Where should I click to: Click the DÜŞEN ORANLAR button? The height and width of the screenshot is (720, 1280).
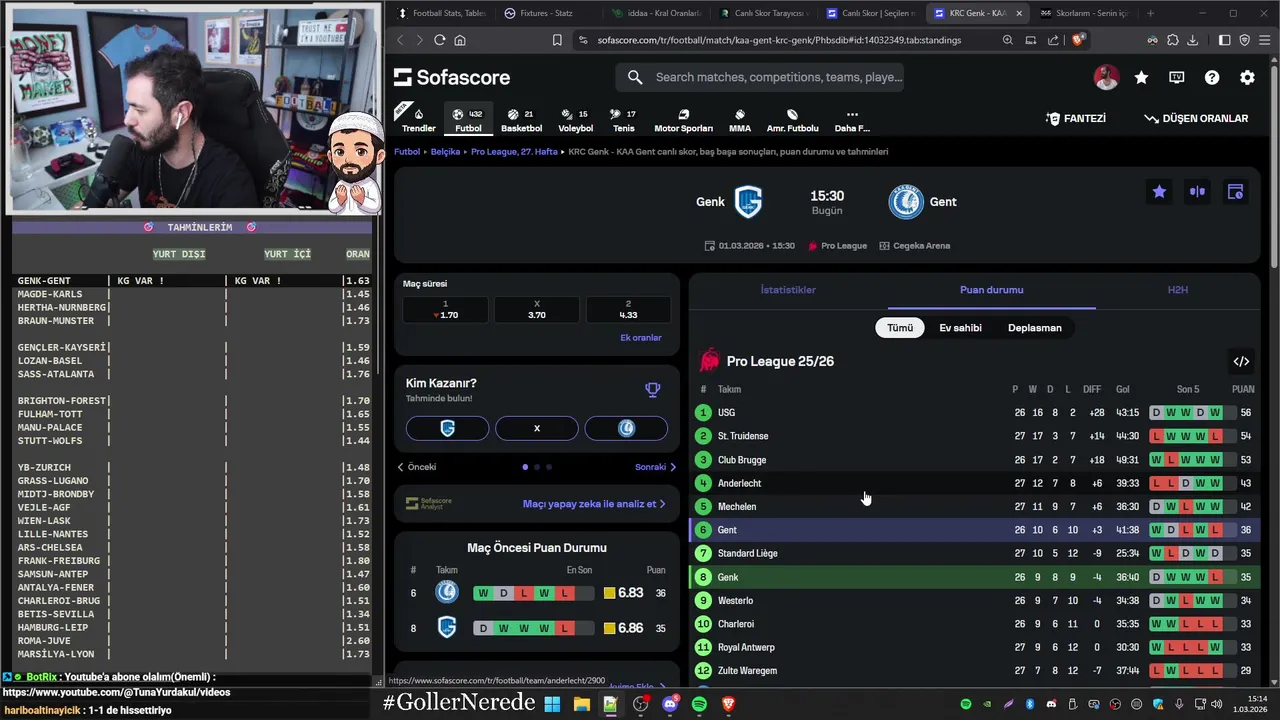point(1196,118)
